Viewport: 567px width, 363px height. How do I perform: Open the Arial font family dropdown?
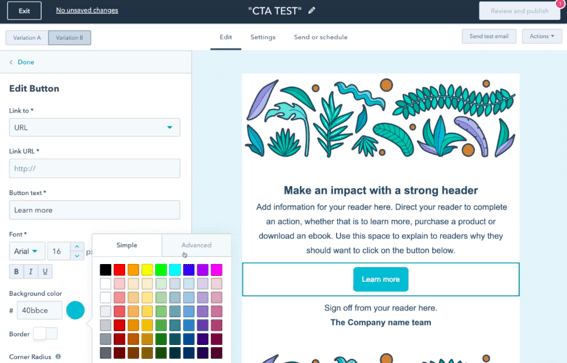click(27, 251)
